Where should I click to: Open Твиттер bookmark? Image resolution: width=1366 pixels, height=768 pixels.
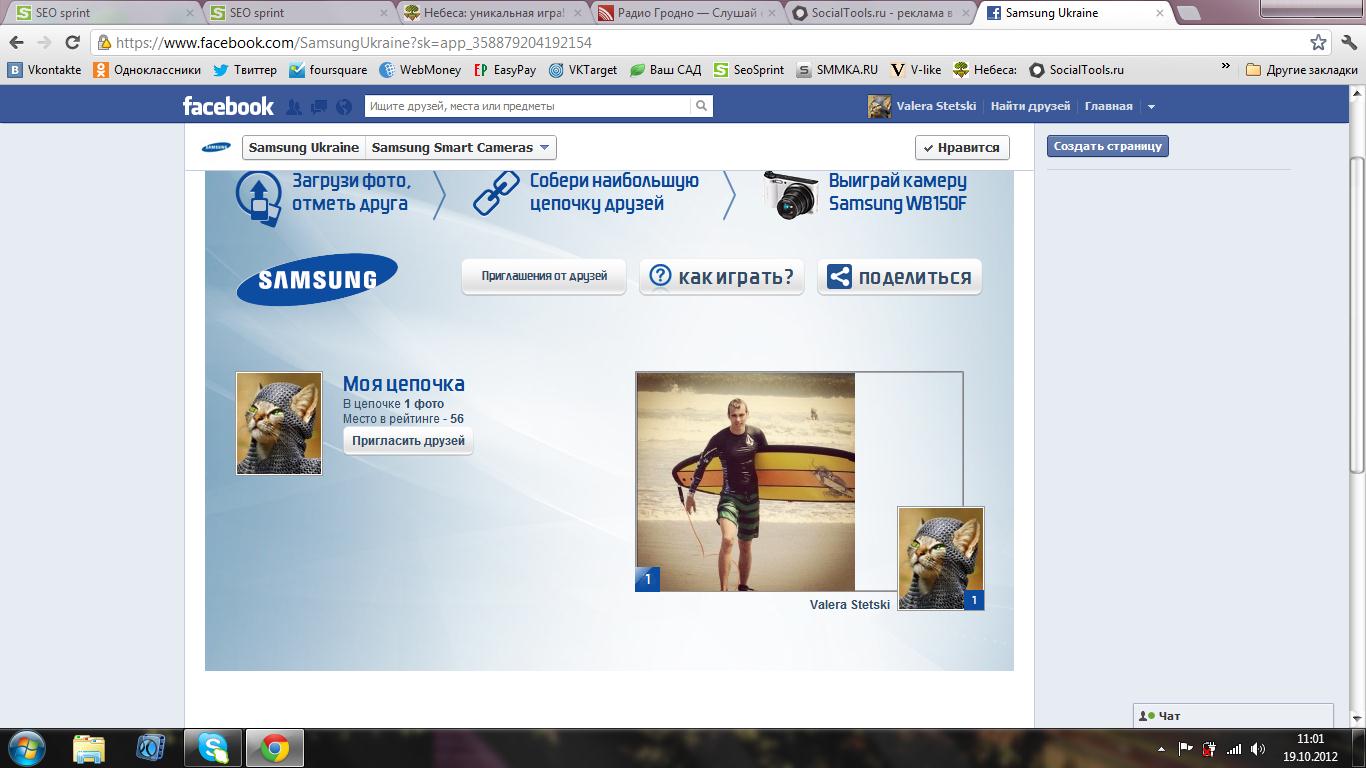244,70
